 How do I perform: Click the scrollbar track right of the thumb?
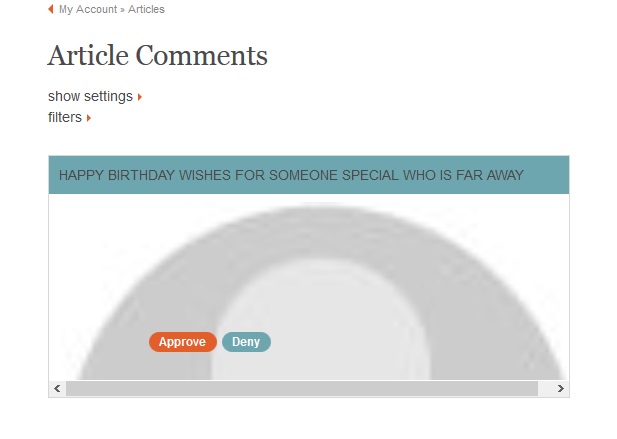(545, 389)
